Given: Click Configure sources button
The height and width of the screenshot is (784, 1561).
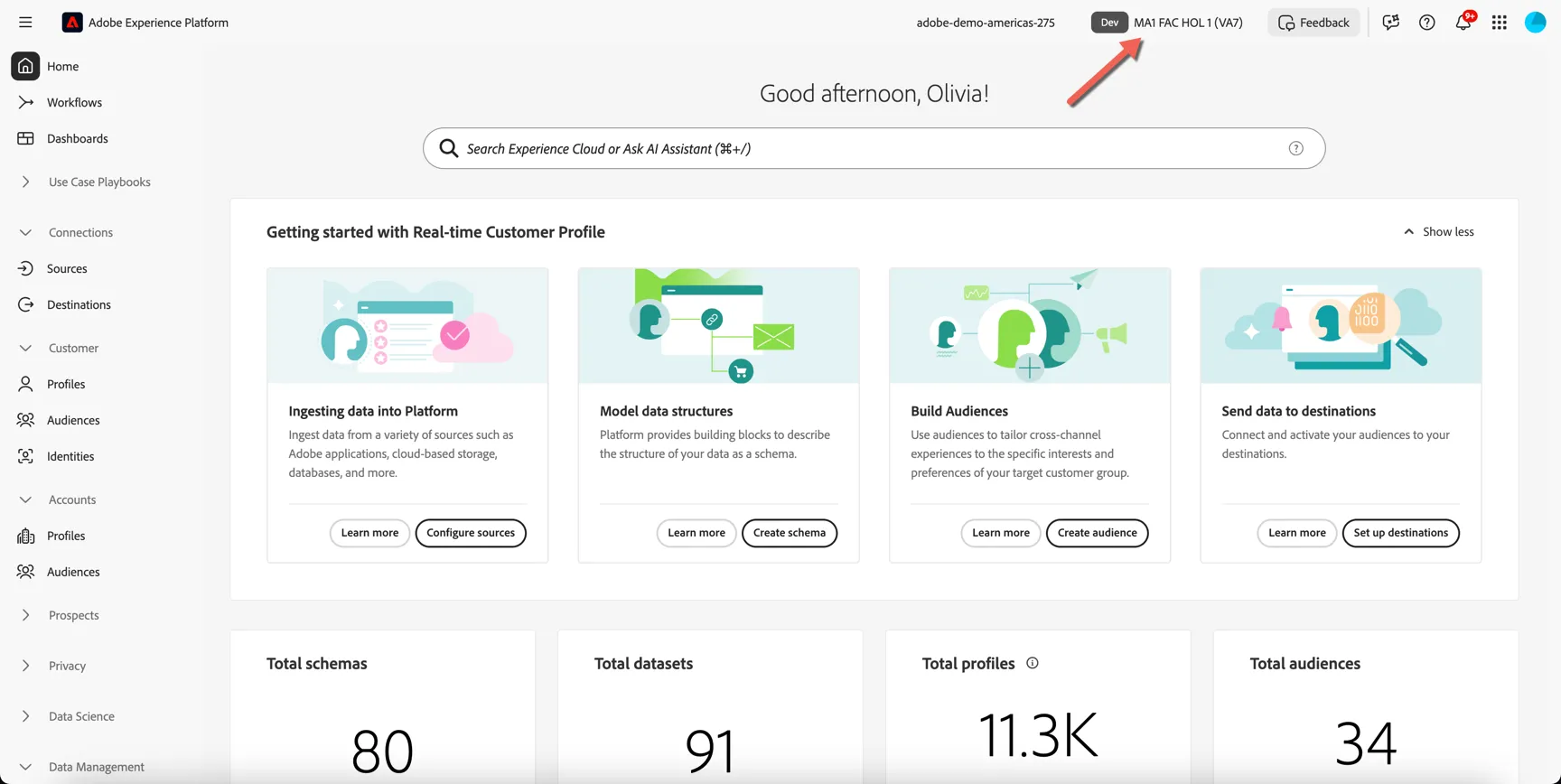Looking at the screenshot, I should pyautogui.click(x=471, y=533).
